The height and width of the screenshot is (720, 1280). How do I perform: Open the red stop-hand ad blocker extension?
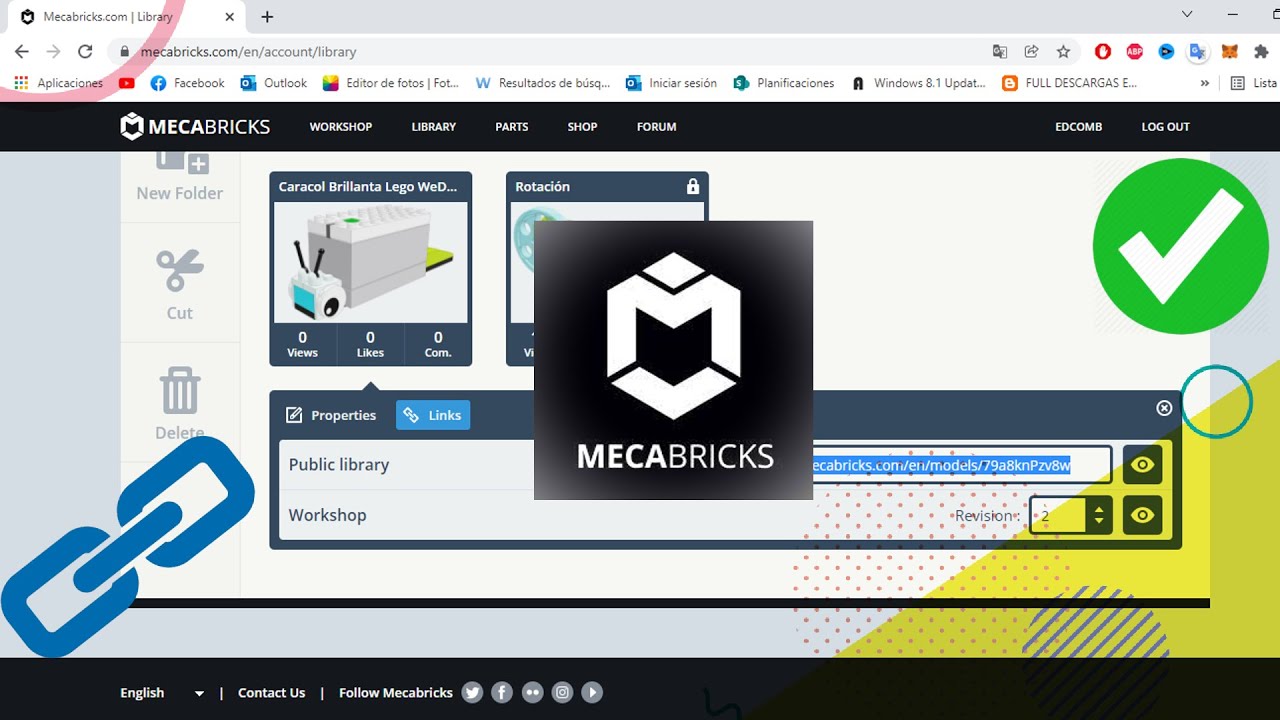(1103, 52)
